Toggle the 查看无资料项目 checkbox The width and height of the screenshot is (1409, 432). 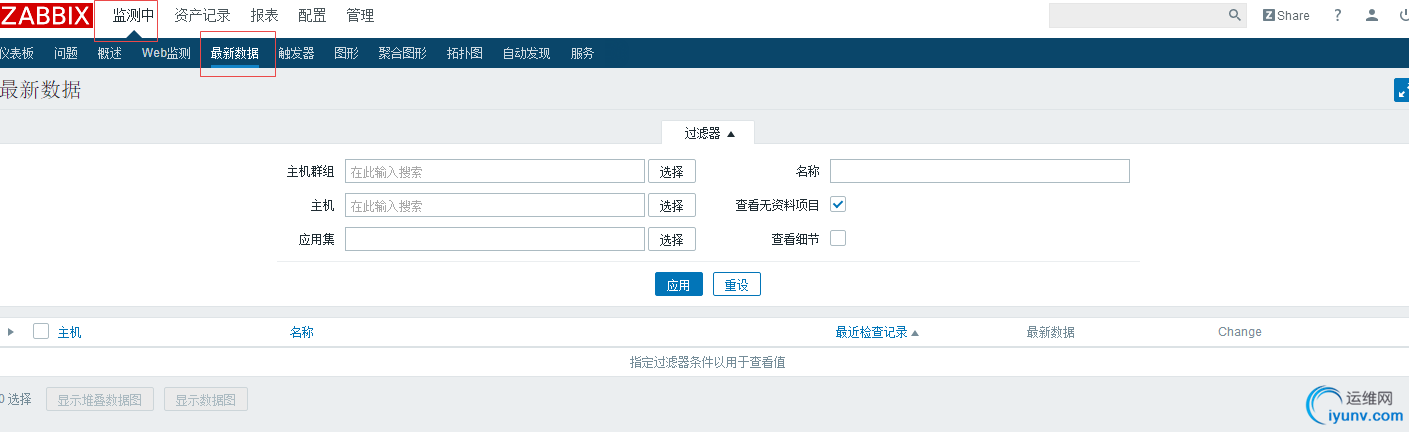click(838, 204)
